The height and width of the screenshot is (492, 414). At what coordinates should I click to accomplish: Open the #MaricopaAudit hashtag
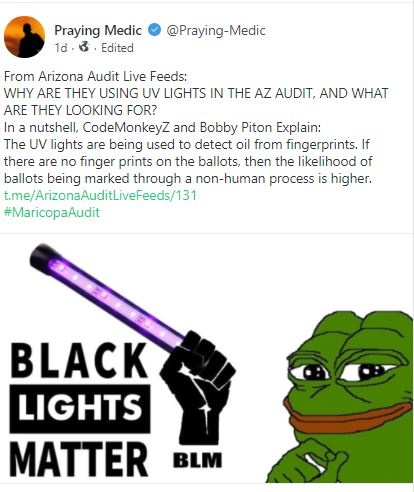52,212
